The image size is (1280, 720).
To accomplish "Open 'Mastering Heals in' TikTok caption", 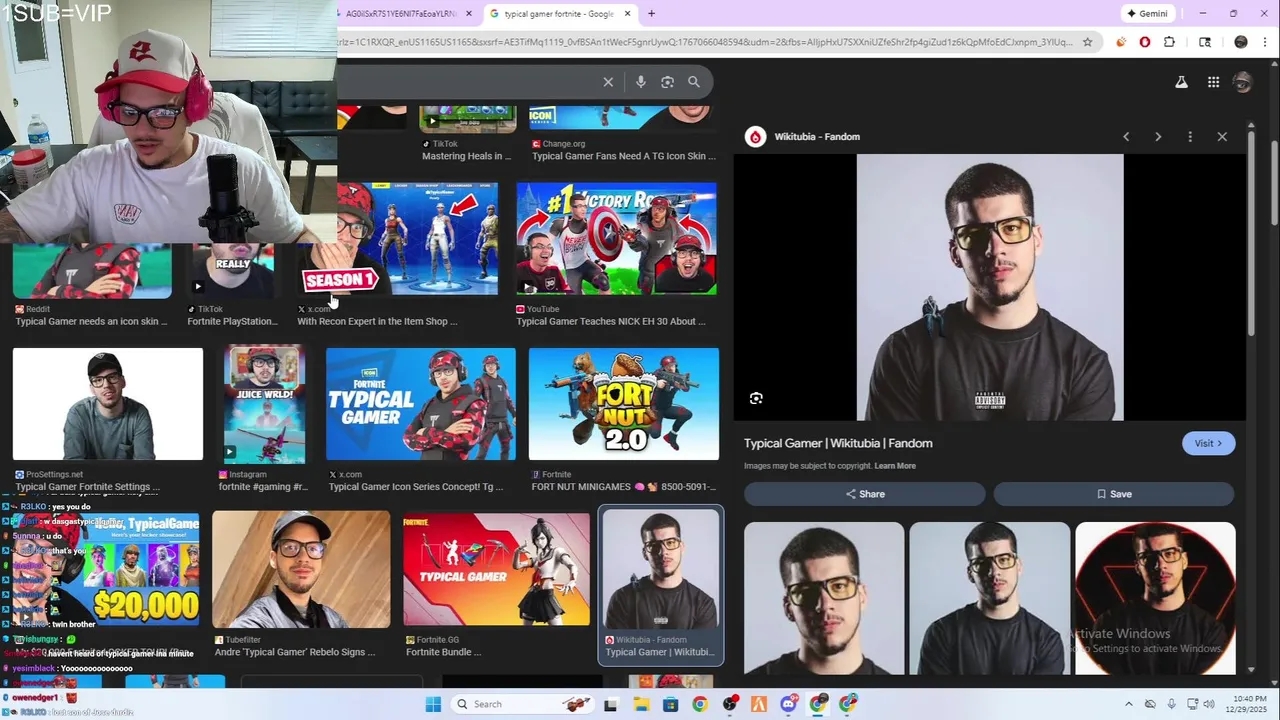I will tap(466, 156).
